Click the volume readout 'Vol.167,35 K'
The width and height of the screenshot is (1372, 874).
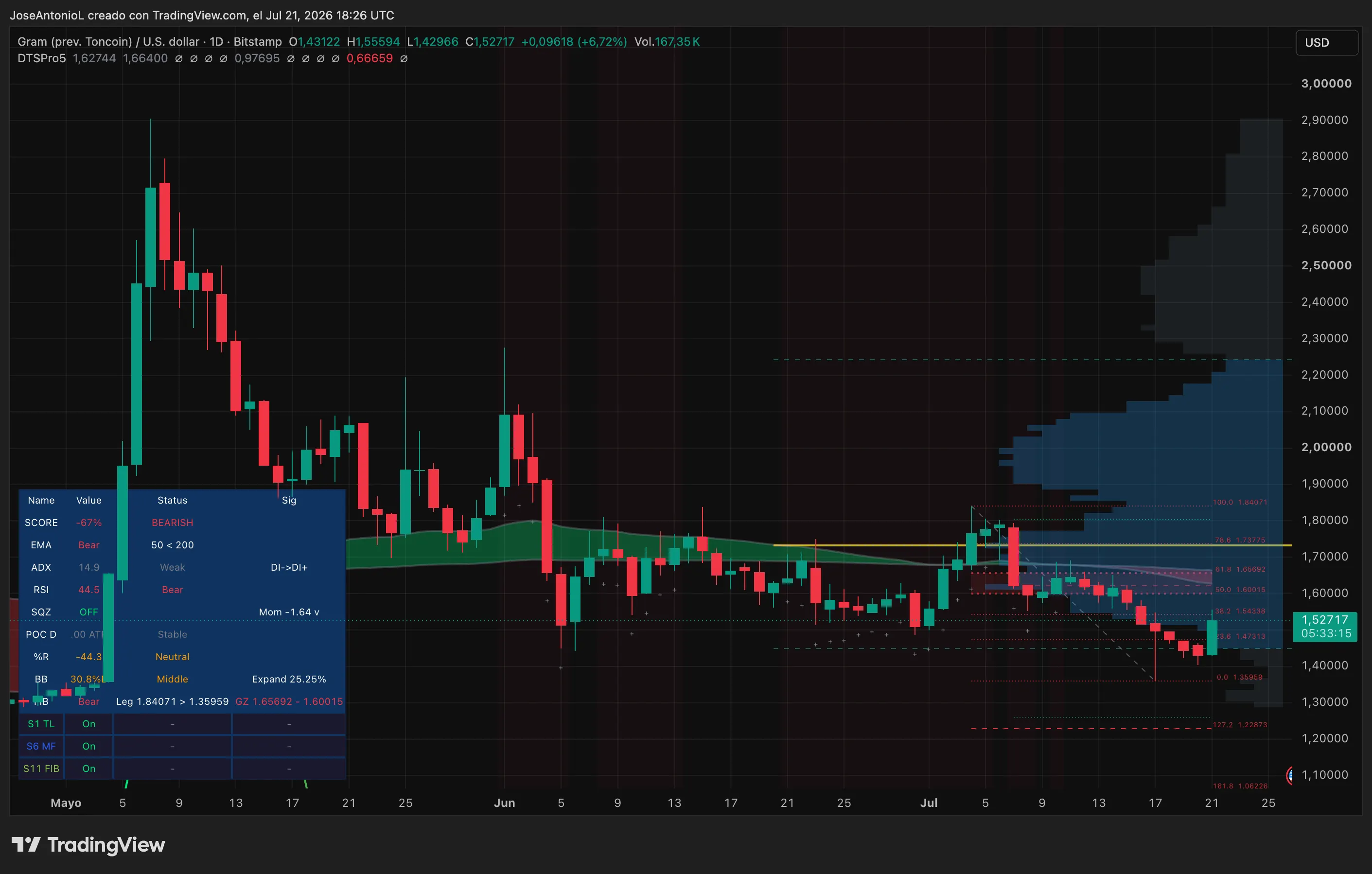(x=667, y=42)
